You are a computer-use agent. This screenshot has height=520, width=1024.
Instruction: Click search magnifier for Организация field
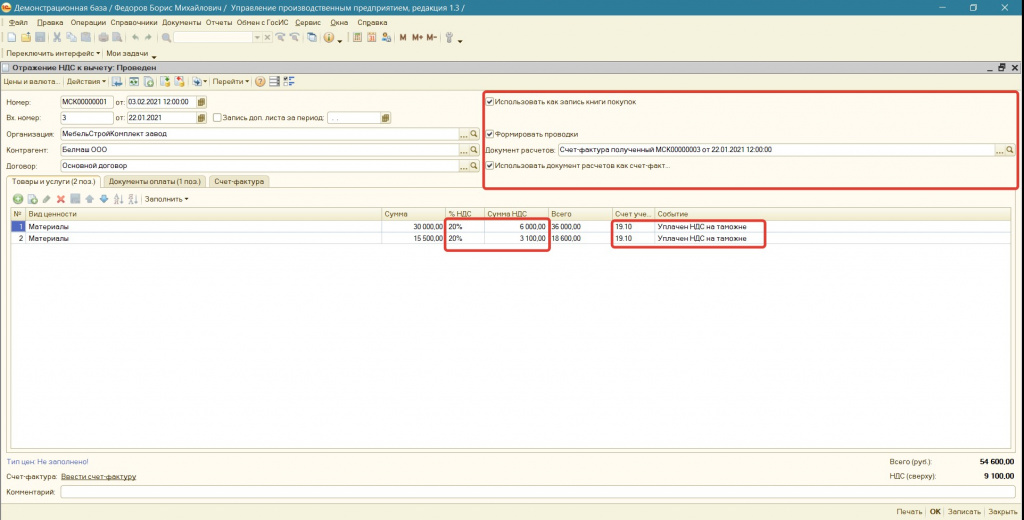tap(474, 134)
